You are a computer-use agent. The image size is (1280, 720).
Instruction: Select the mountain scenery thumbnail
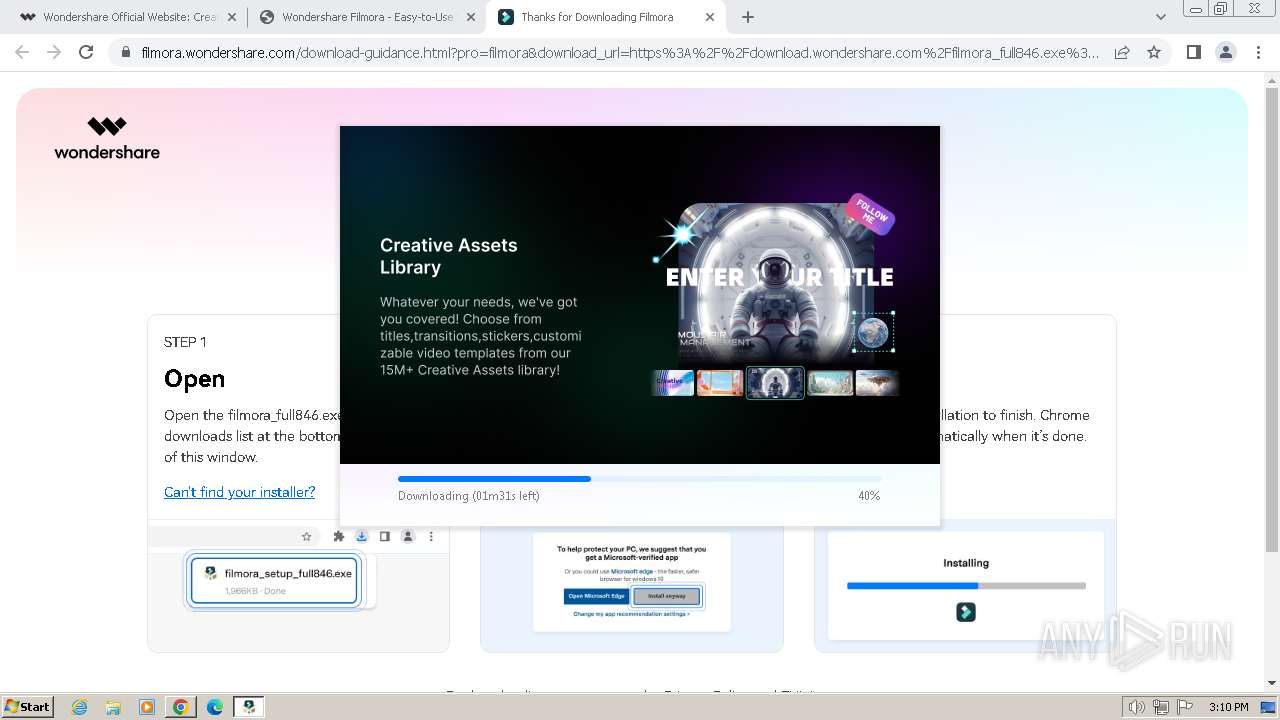(830, 382)
